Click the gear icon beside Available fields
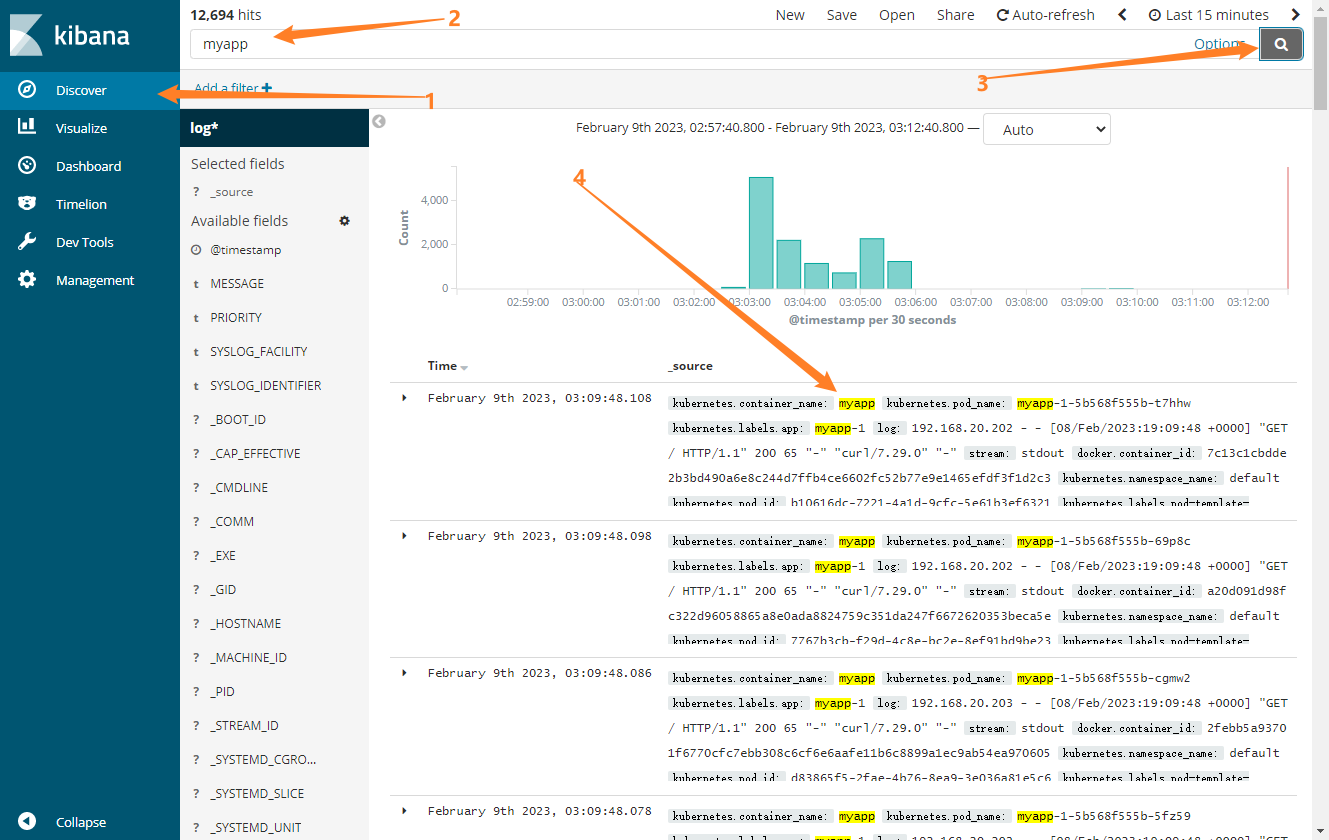This screenshot has width=1329, height=840. coord(345,221)
